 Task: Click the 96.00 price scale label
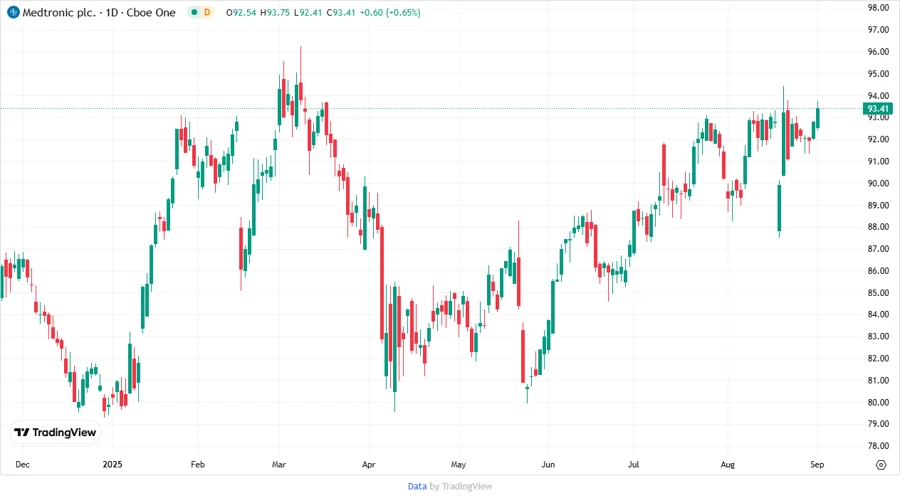pos(878,52)
